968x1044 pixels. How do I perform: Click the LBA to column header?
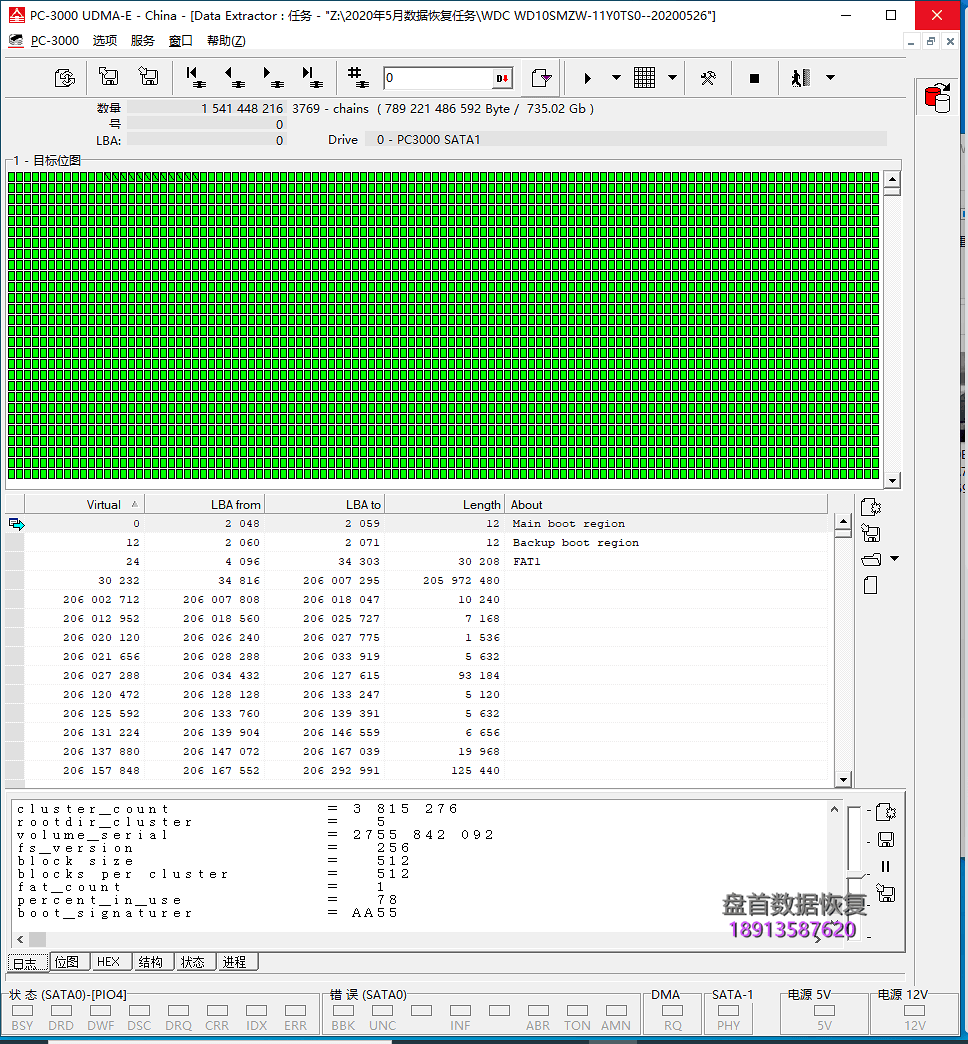324,504
